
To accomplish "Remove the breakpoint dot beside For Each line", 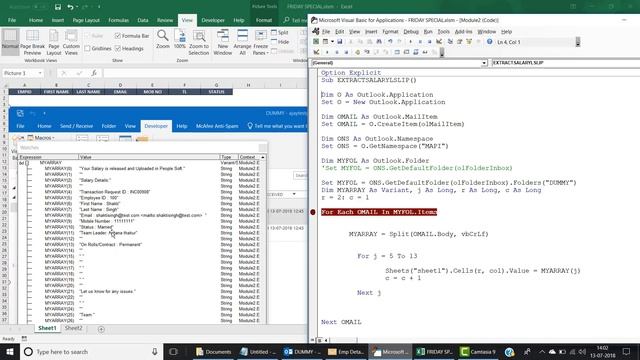I will click(313, 212).
